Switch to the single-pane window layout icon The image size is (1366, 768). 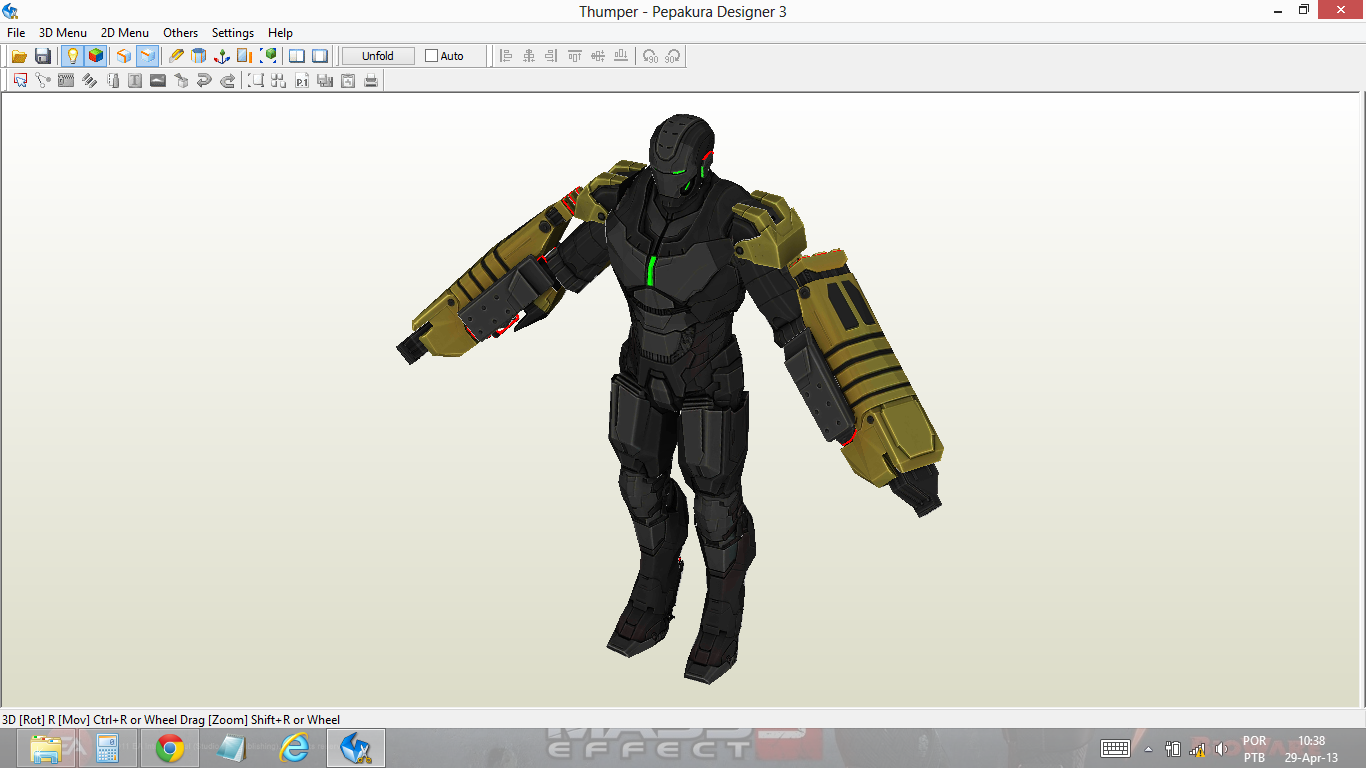(320, 56)
